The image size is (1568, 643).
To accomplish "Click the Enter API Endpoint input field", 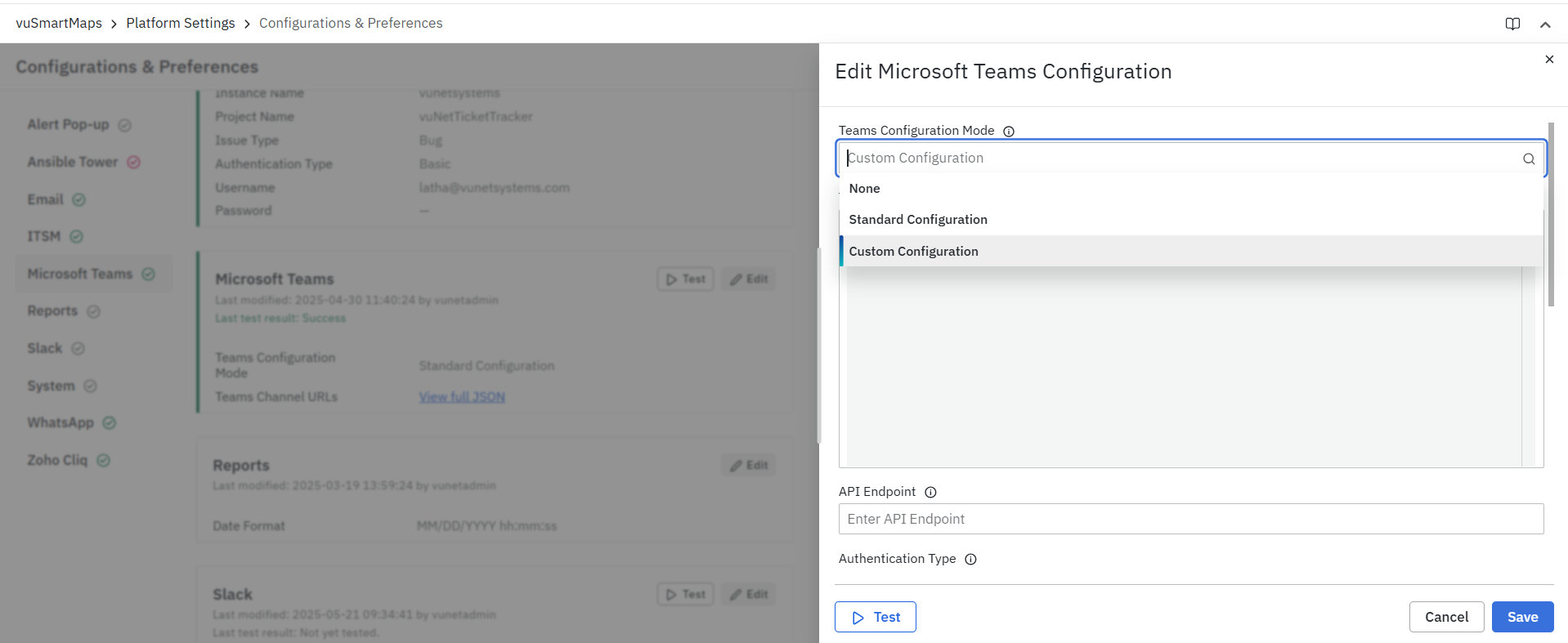I will (x=1190, y=520).
